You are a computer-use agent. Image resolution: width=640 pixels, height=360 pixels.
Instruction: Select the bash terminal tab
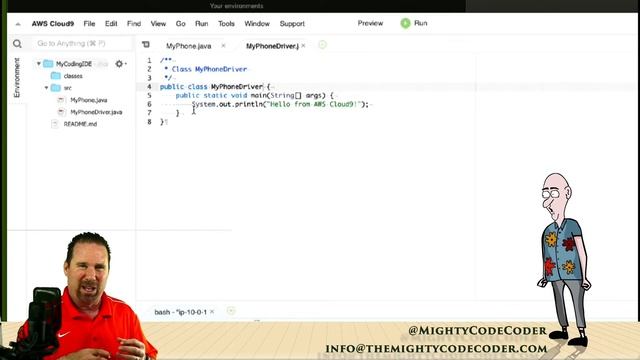[x=180, y=312]
